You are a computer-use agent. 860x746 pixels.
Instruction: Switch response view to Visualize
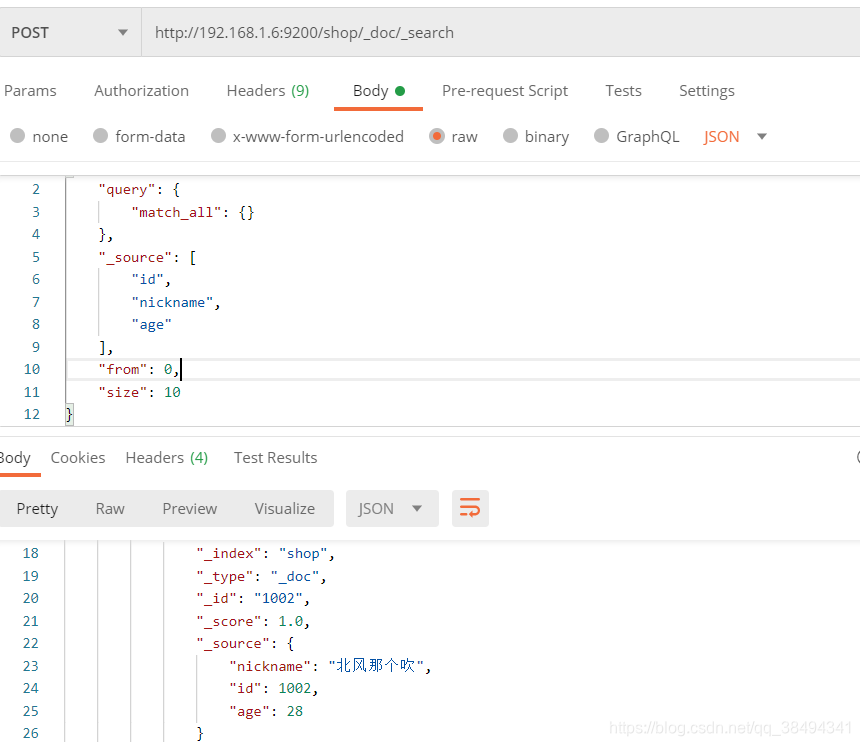(284, 509)
